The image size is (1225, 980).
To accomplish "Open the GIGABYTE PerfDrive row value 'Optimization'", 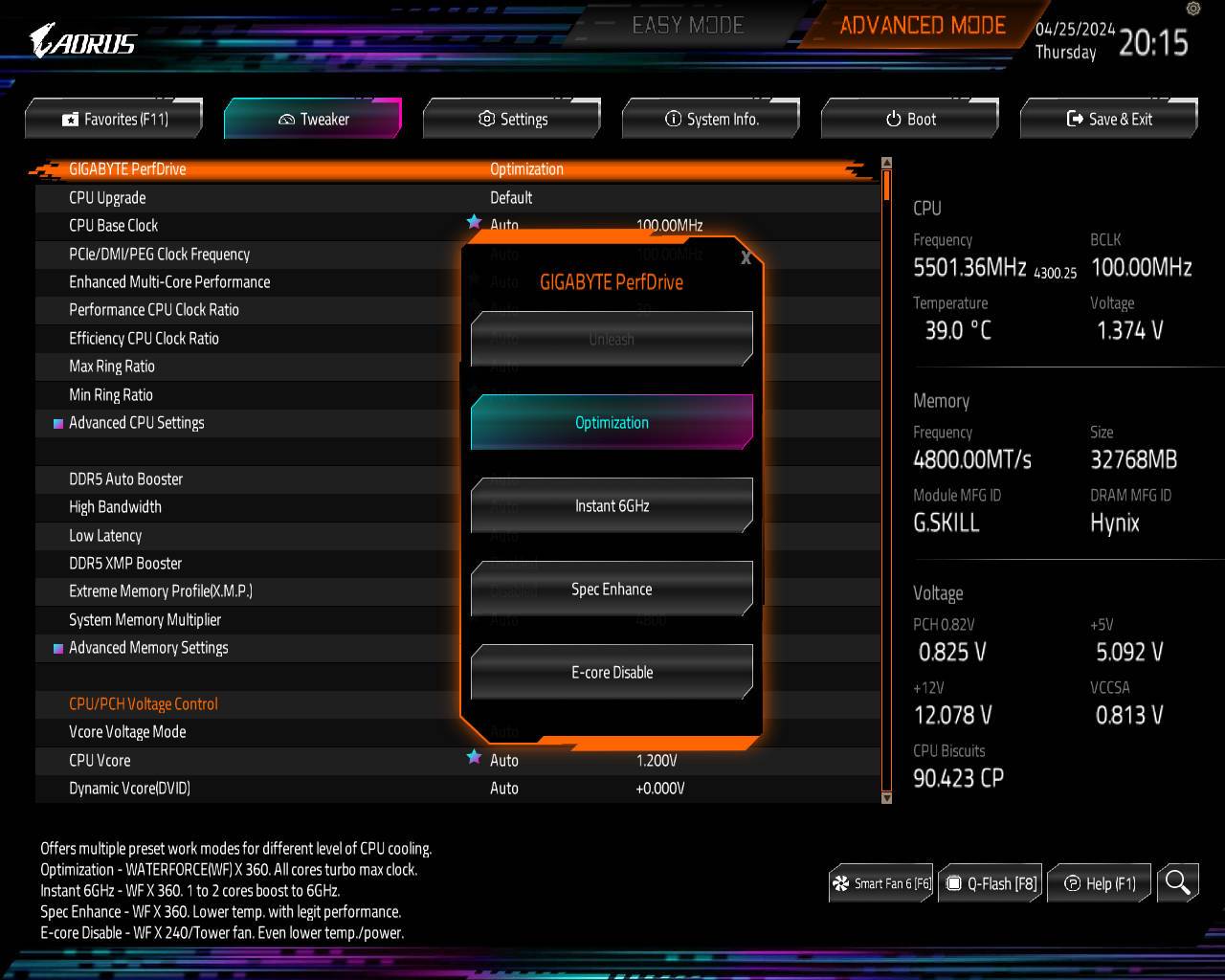I will (x=526, y=169).
